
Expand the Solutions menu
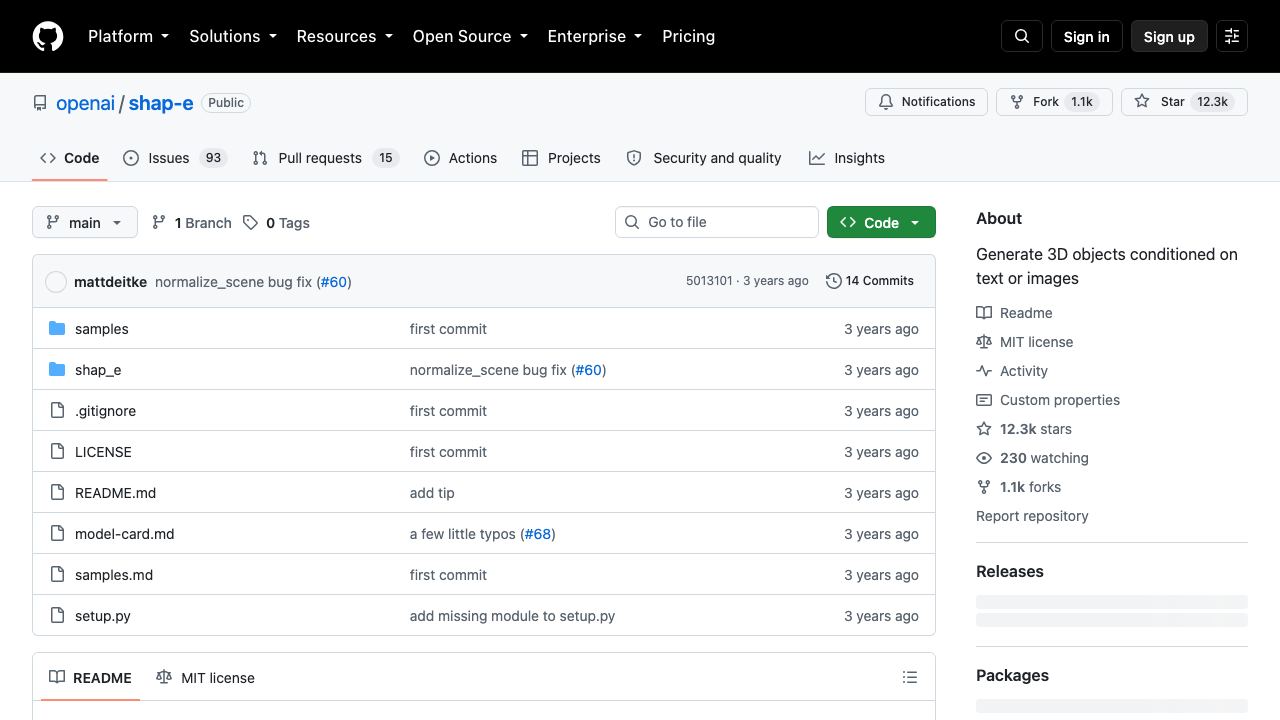[x=233, y=36]
